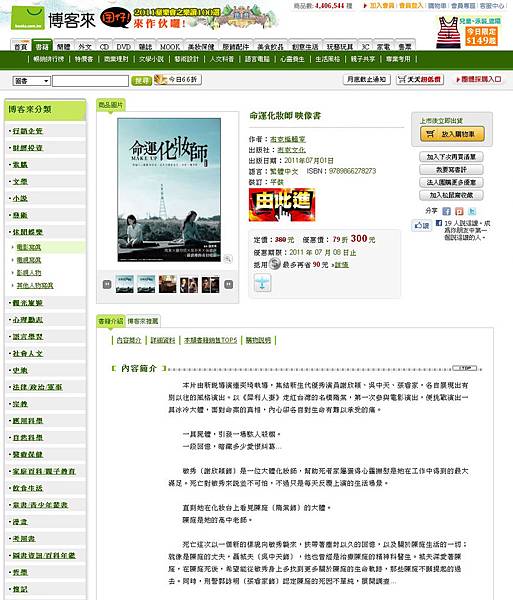Select the 美食飲品 top navigation tab
513x600 pixels.
coord(270,47)
